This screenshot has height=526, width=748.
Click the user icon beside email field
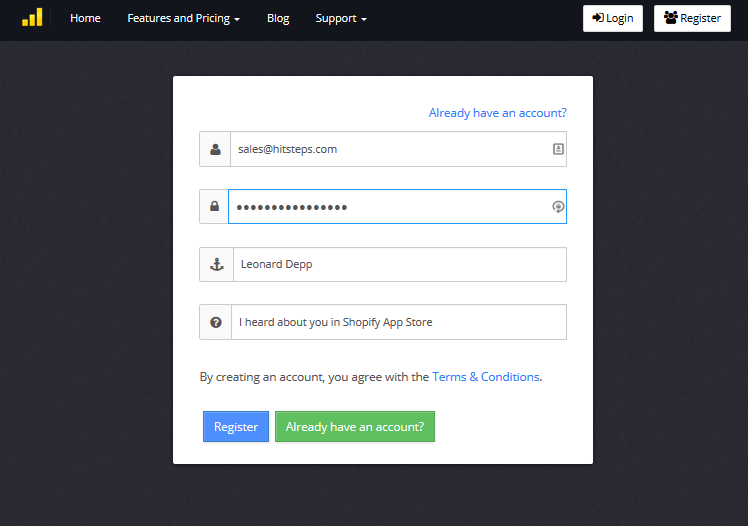coord(215,149)
